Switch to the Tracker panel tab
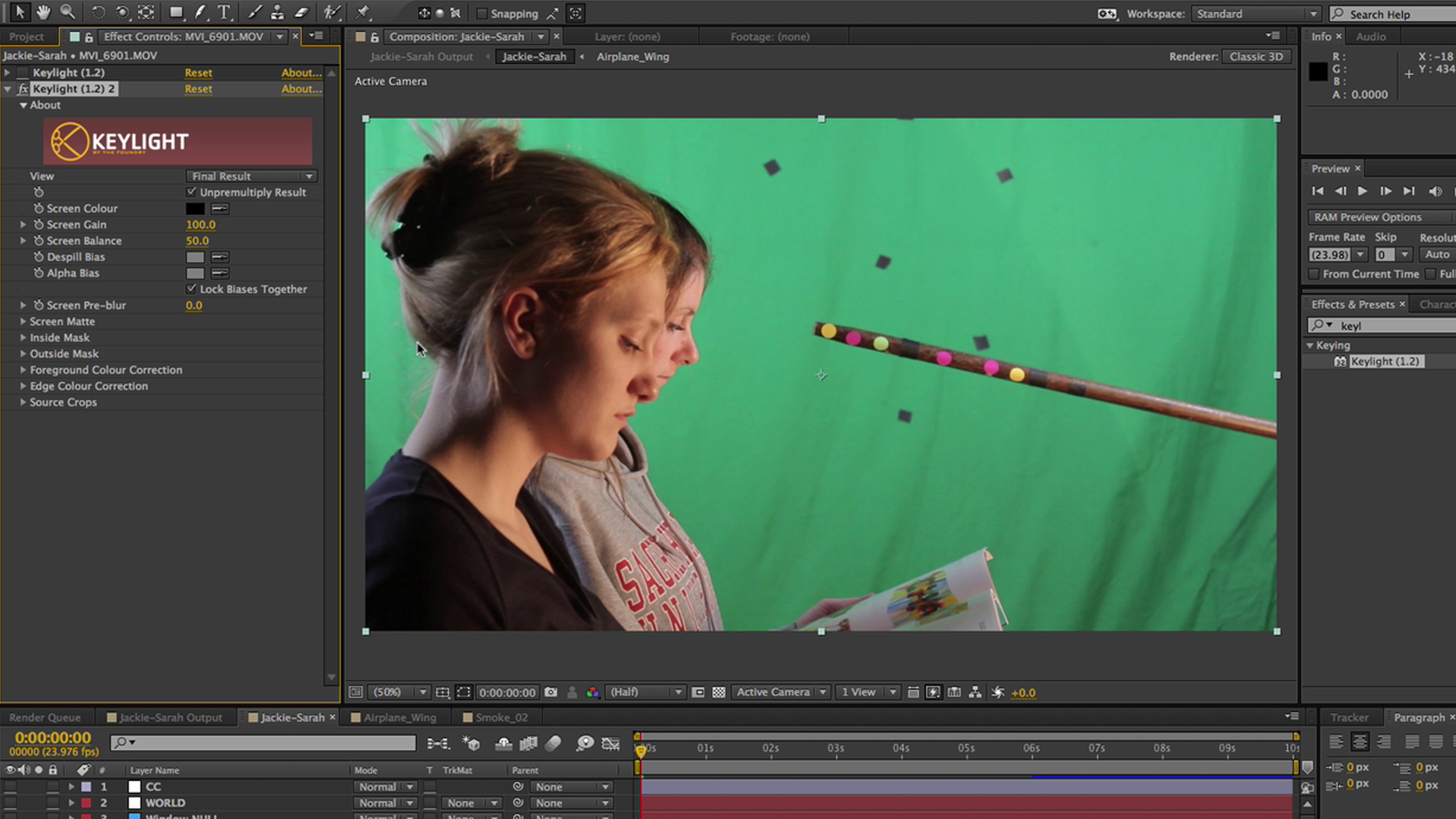Screen dimensions: 1456x819 1349,717
